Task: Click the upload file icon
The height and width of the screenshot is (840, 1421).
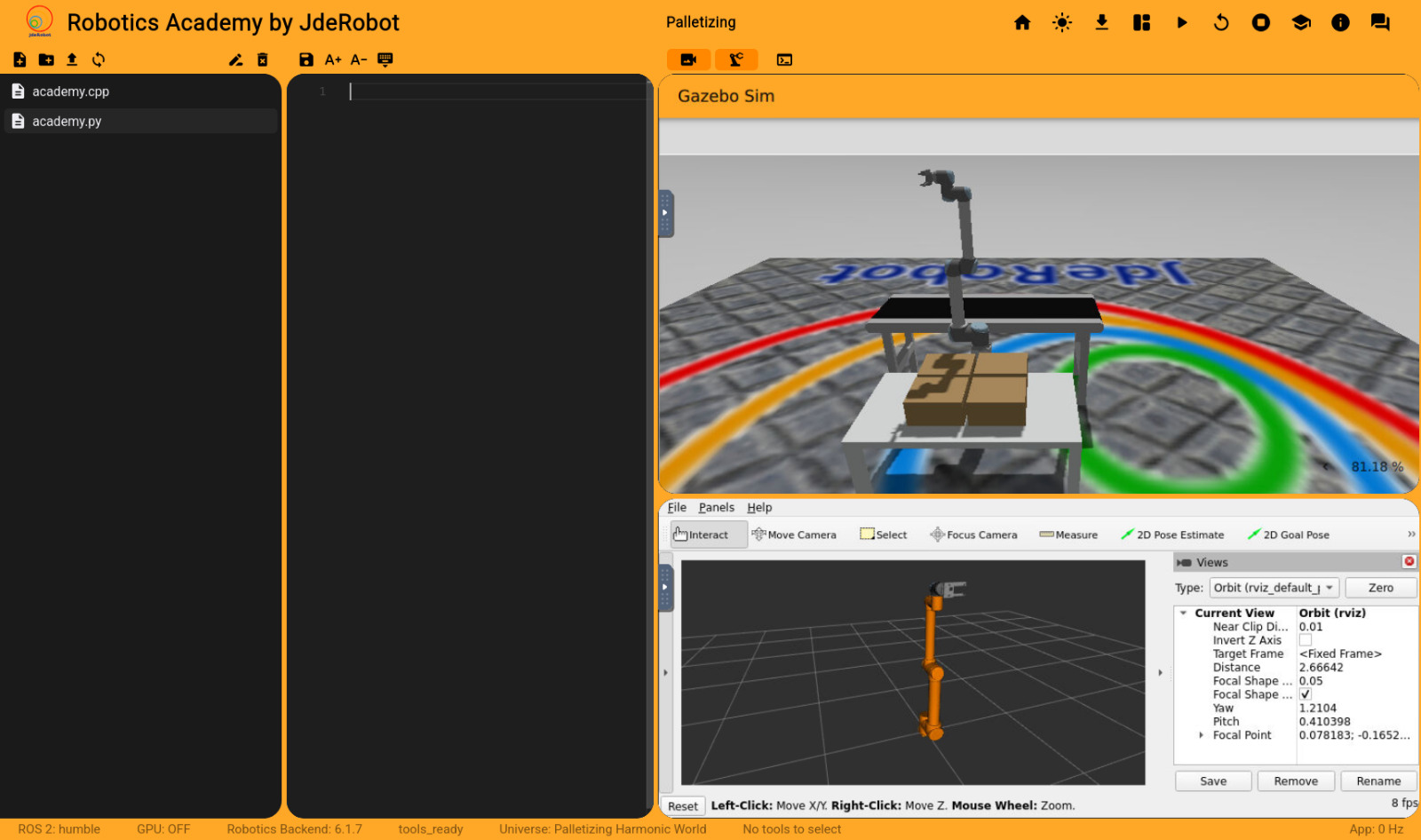Action: pos(72,59)
